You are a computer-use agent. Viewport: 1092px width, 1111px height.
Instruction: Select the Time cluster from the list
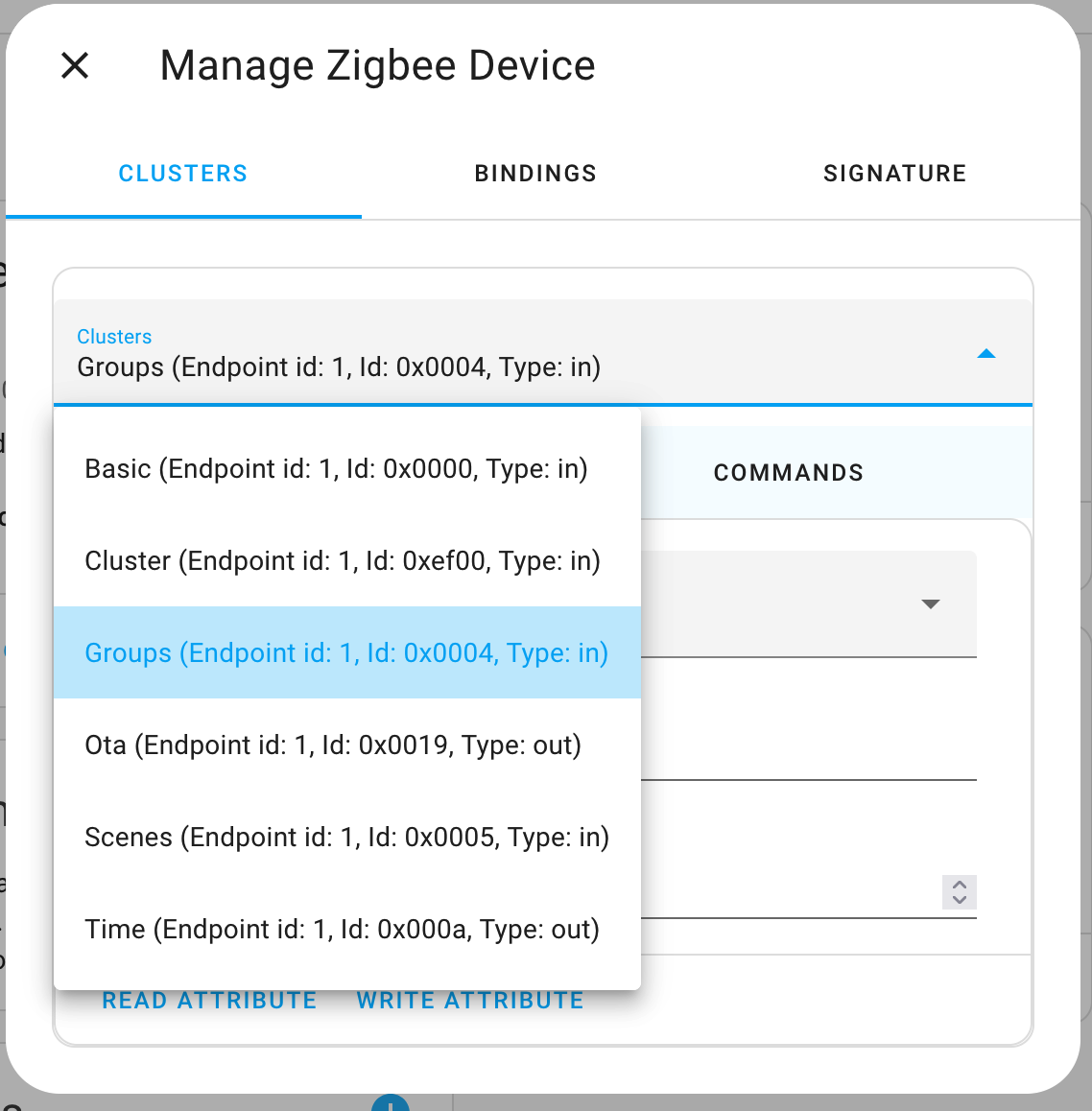pos(342,929)
